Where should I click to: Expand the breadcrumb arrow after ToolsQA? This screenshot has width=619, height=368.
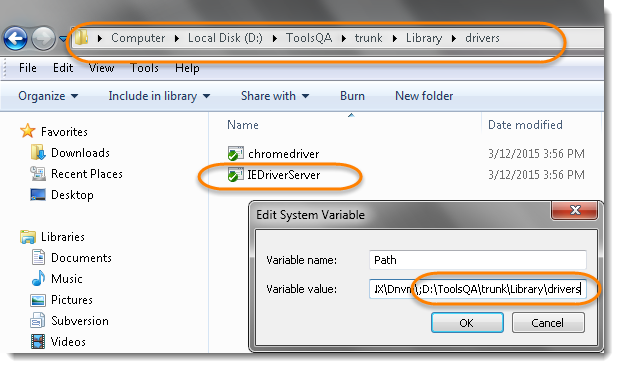pyautogui.click(x=343, y=38)
